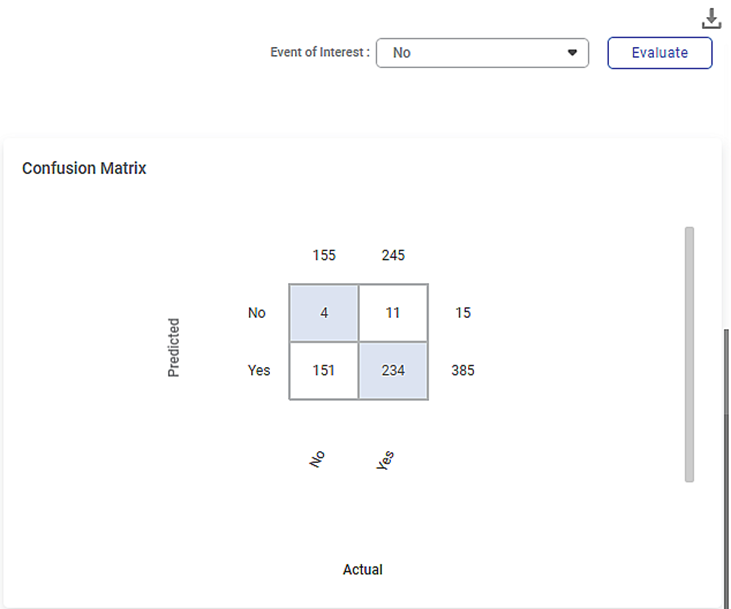Viewport: 731px width, 609px height.
Task: Click the Confusion Matrix heading
Action: tap(84, 168)
